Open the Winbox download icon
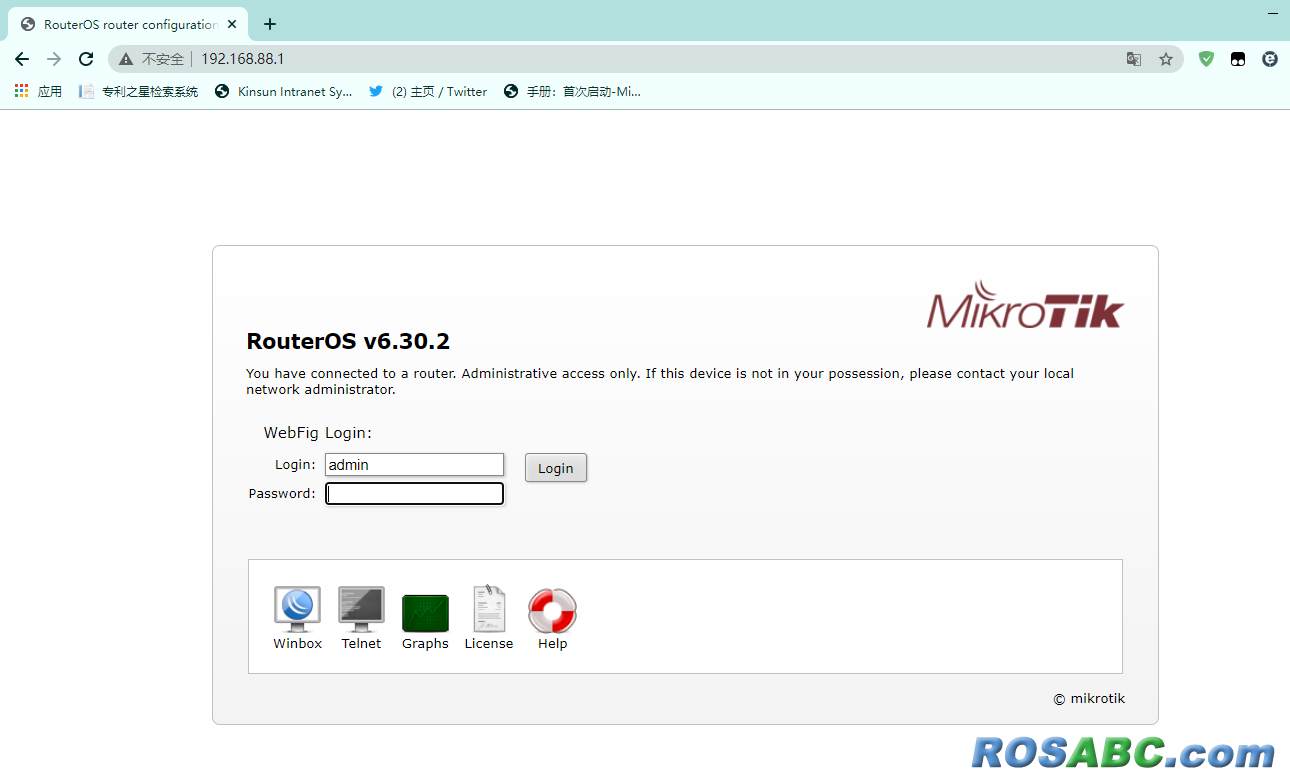 (x=297, y=608)
